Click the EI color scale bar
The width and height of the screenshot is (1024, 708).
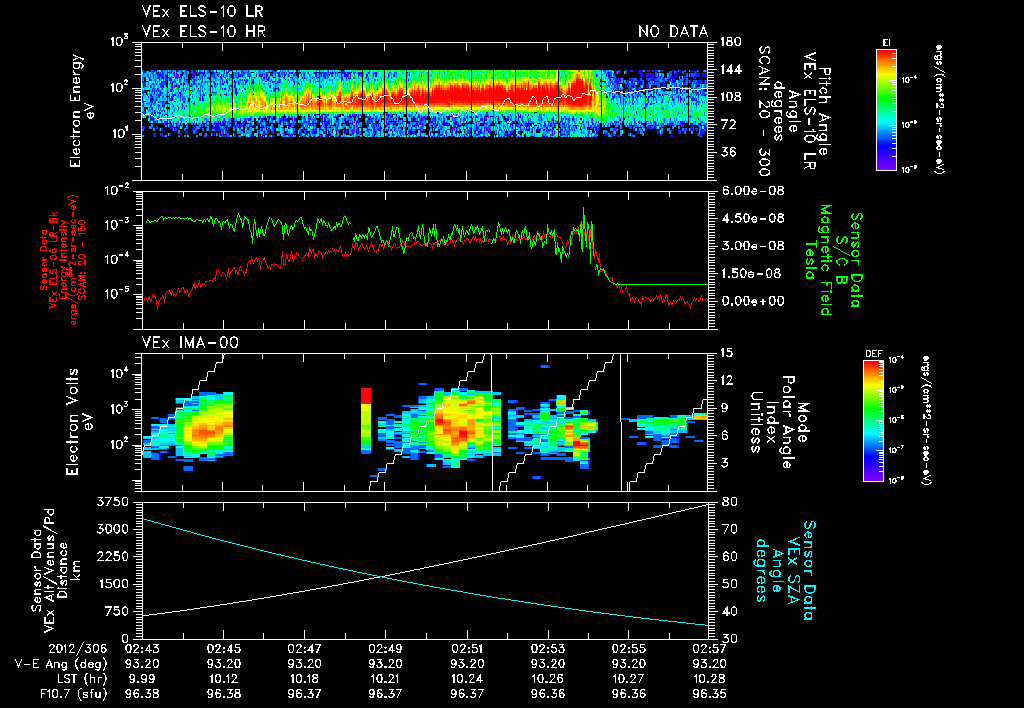(886, 109)
